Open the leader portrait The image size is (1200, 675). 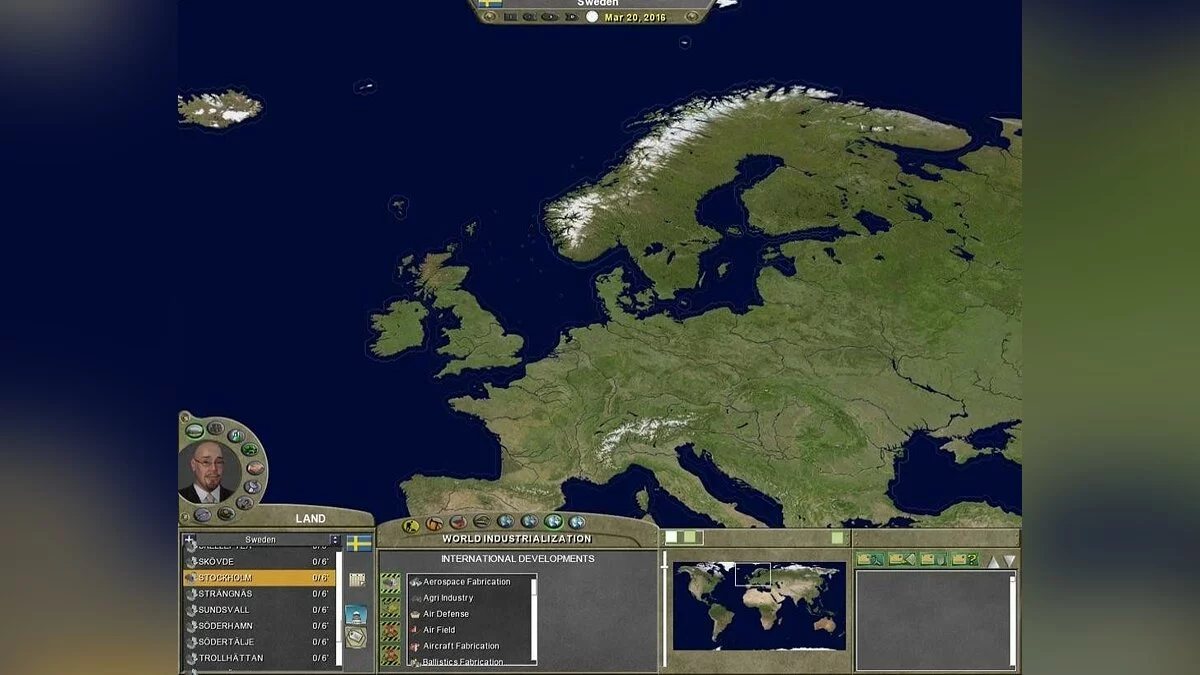210,472
